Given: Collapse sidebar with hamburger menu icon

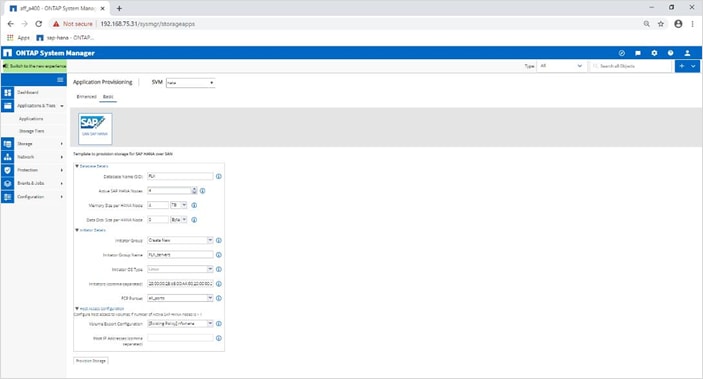Looking at the screenshot, I should pyautogui.click(x=60, y=80).
